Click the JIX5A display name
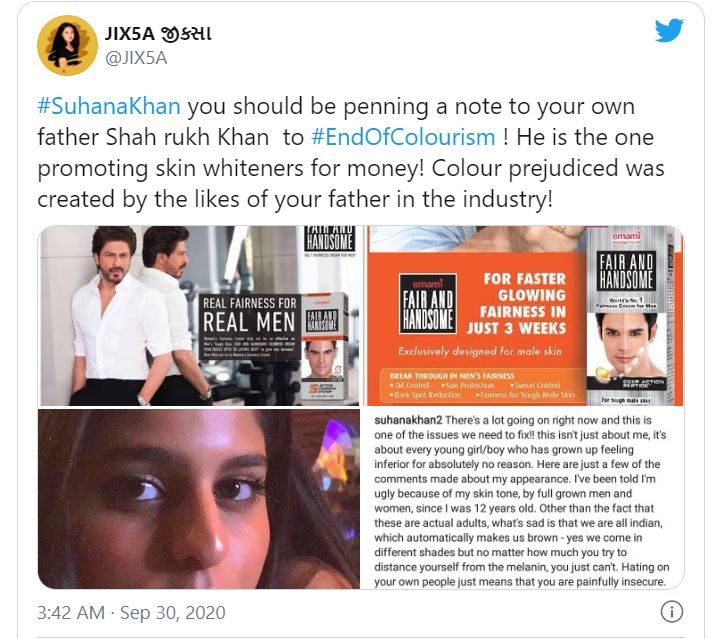The image size is (717, 639). click(158, 33)
